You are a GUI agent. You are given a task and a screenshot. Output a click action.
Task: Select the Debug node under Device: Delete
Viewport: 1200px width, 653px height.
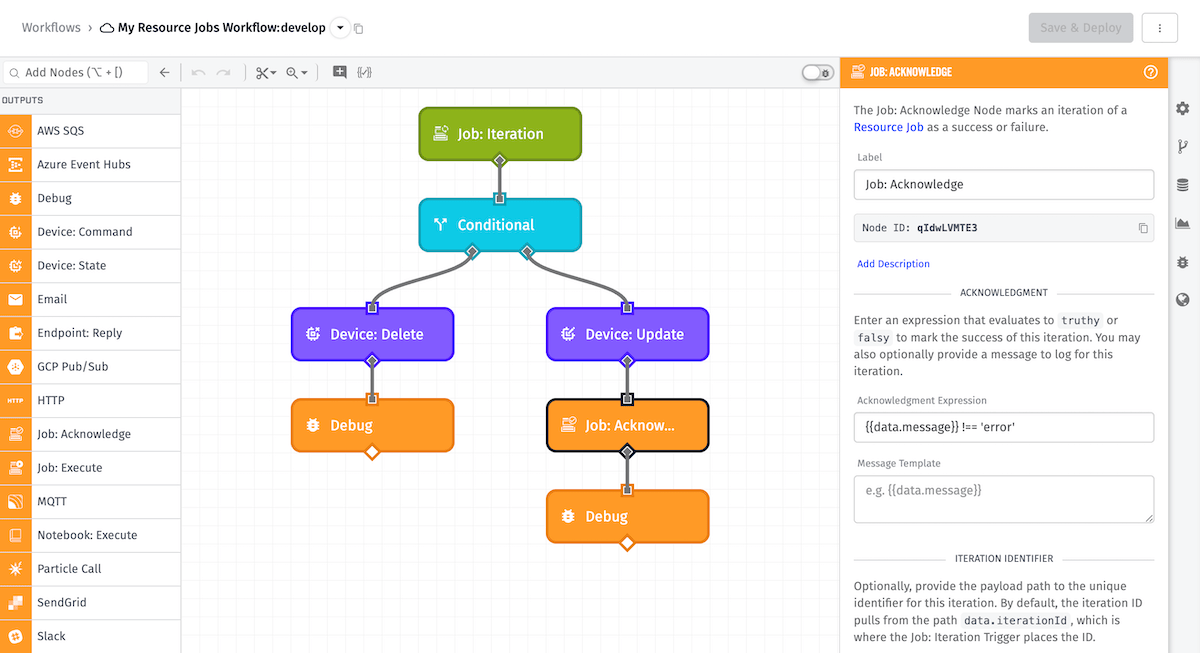coord(372,425)
